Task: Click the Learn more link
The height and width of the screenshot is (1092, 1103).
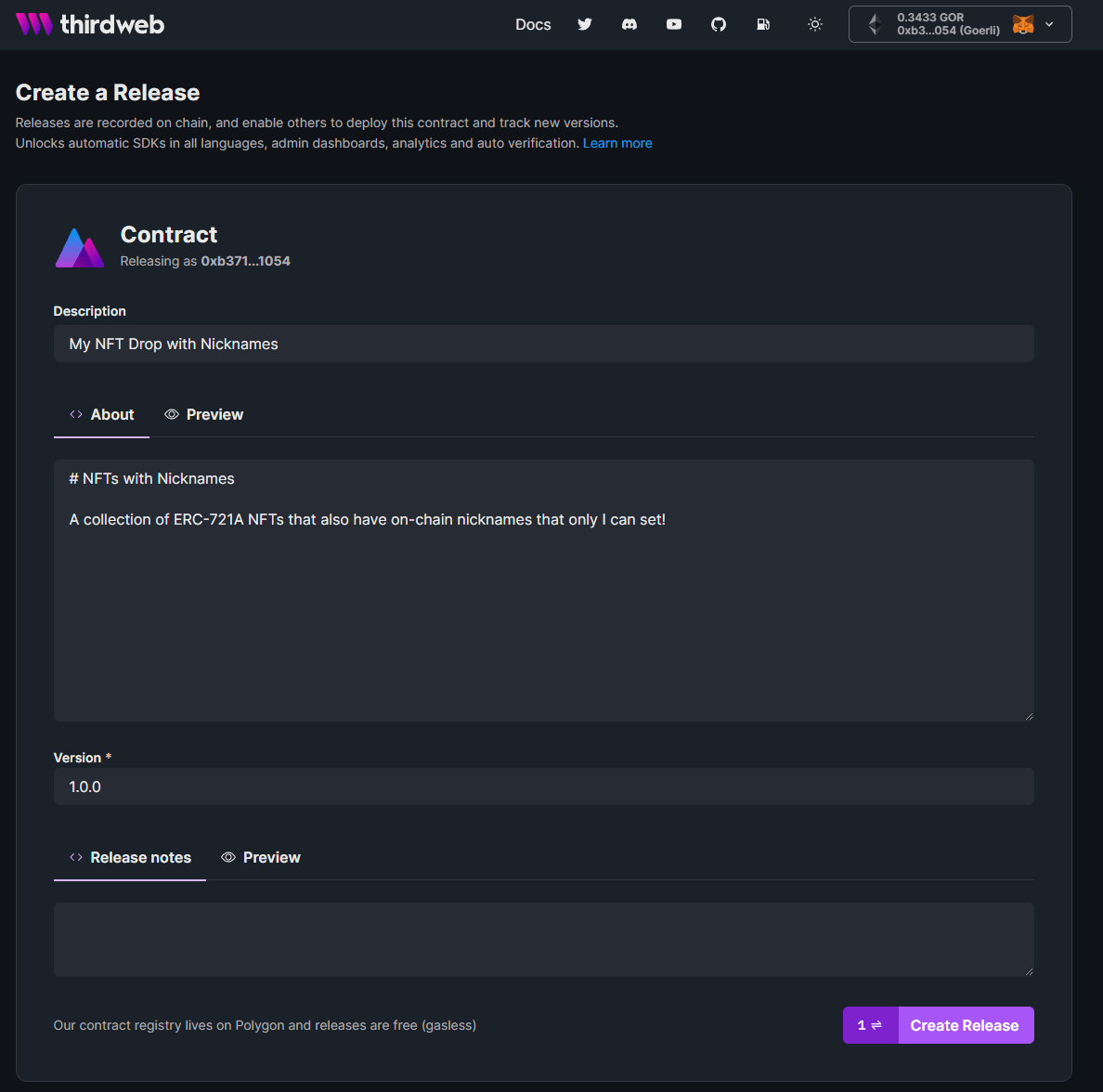Action: point(617,143)
